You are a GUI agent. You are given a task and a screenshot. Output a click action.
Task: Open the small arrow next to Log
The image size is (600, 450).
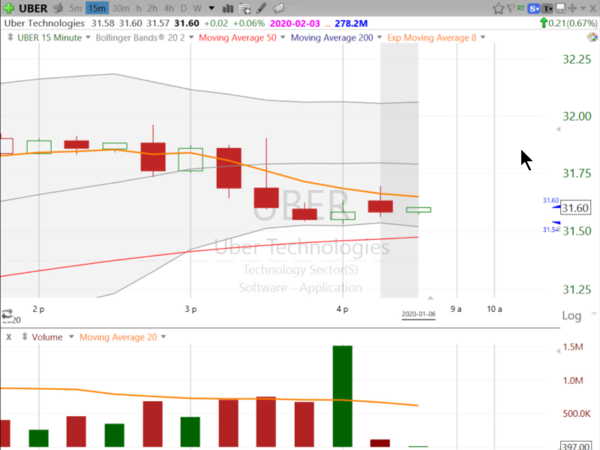tap(593, 313)
